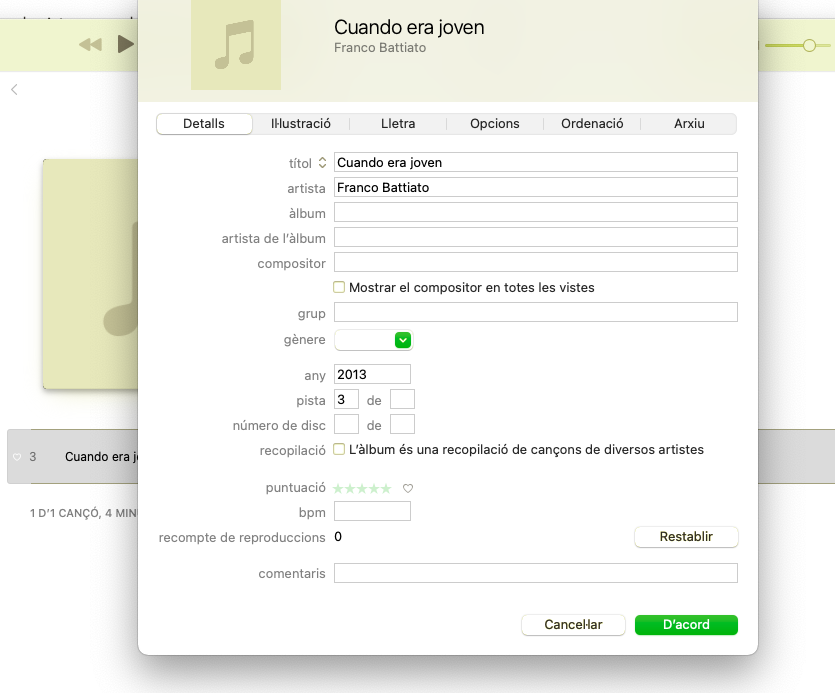Click the volume slider knob
The image size is (835, 693).
click(x=809, y=45)
